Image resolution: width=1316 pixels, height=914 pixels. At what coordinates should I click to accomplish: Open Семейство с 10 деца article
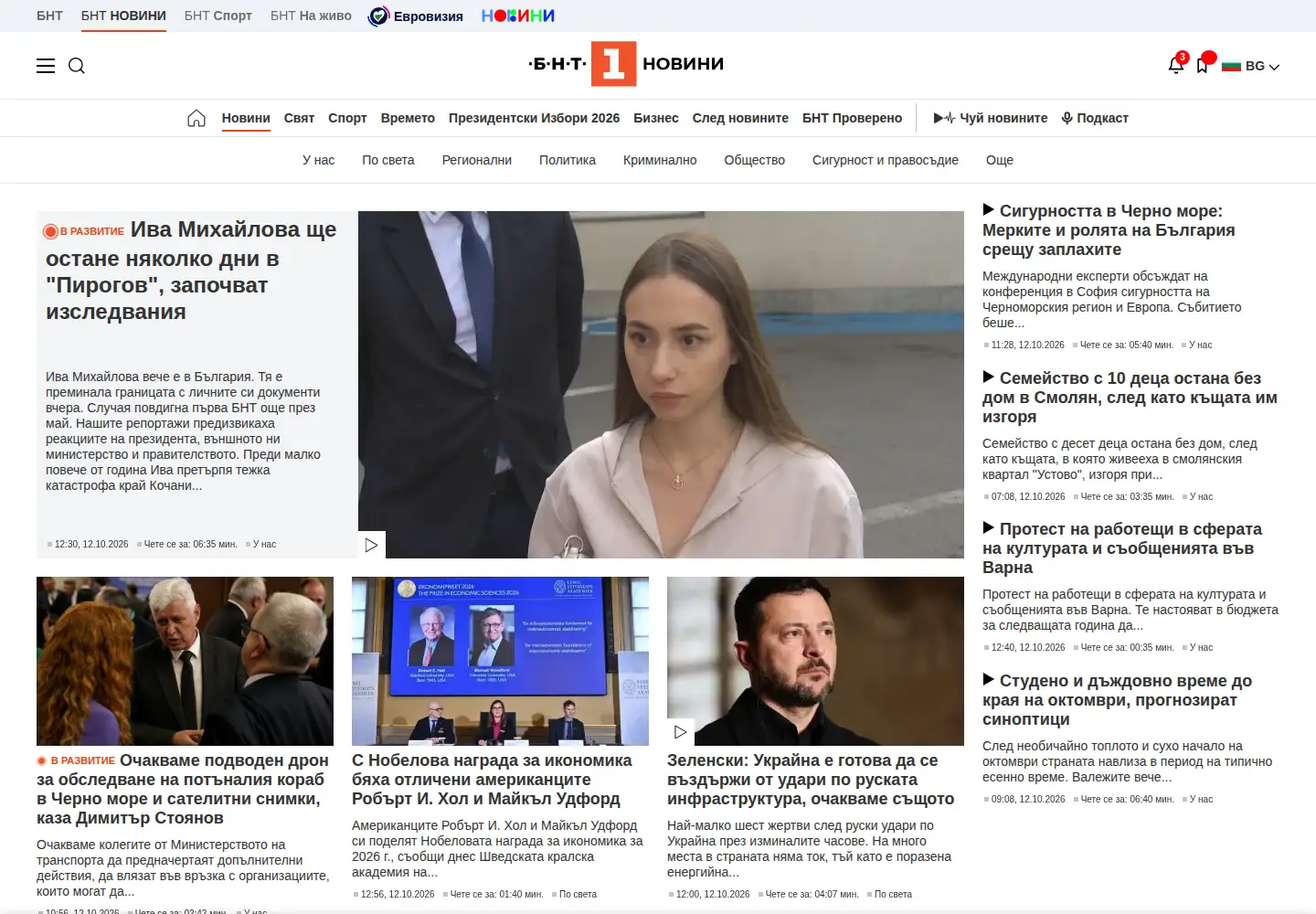[1130, 398]
